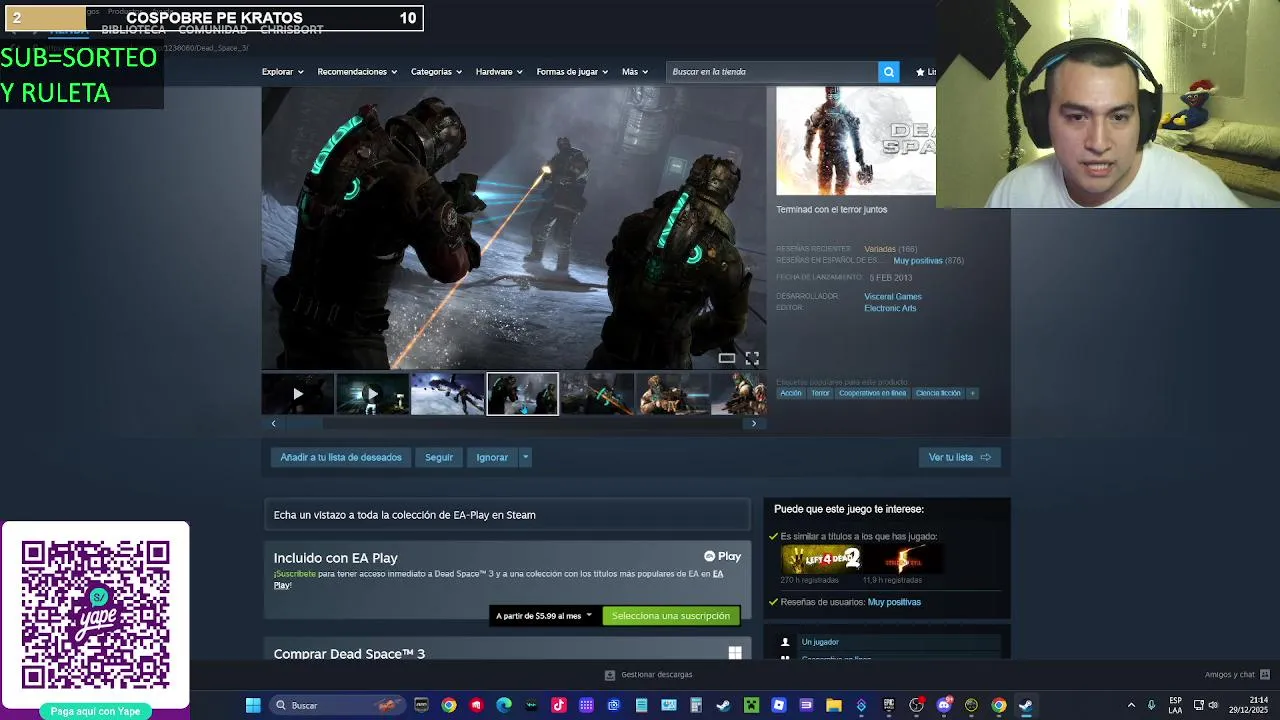Expand the Más menu
Viewport: 1280px width, 720px height.
click(635, 72)
